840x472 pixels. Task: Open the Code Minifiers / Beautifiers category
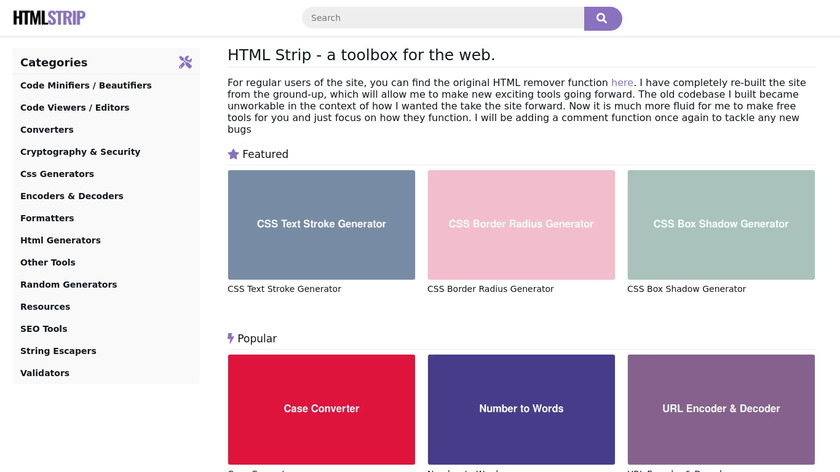(x=86, y=85)
